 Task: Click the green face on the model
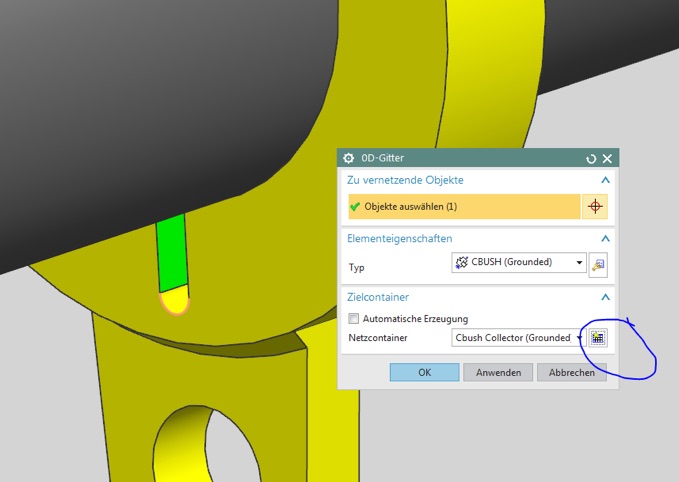pos(172,253)
